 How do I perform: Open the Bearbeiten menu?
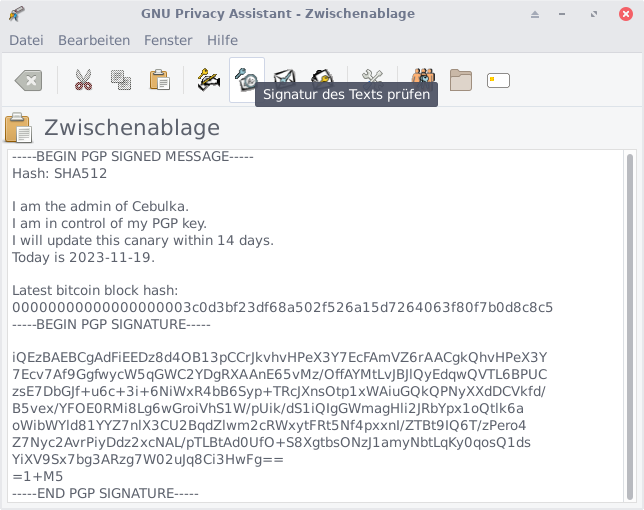point(94,40)
